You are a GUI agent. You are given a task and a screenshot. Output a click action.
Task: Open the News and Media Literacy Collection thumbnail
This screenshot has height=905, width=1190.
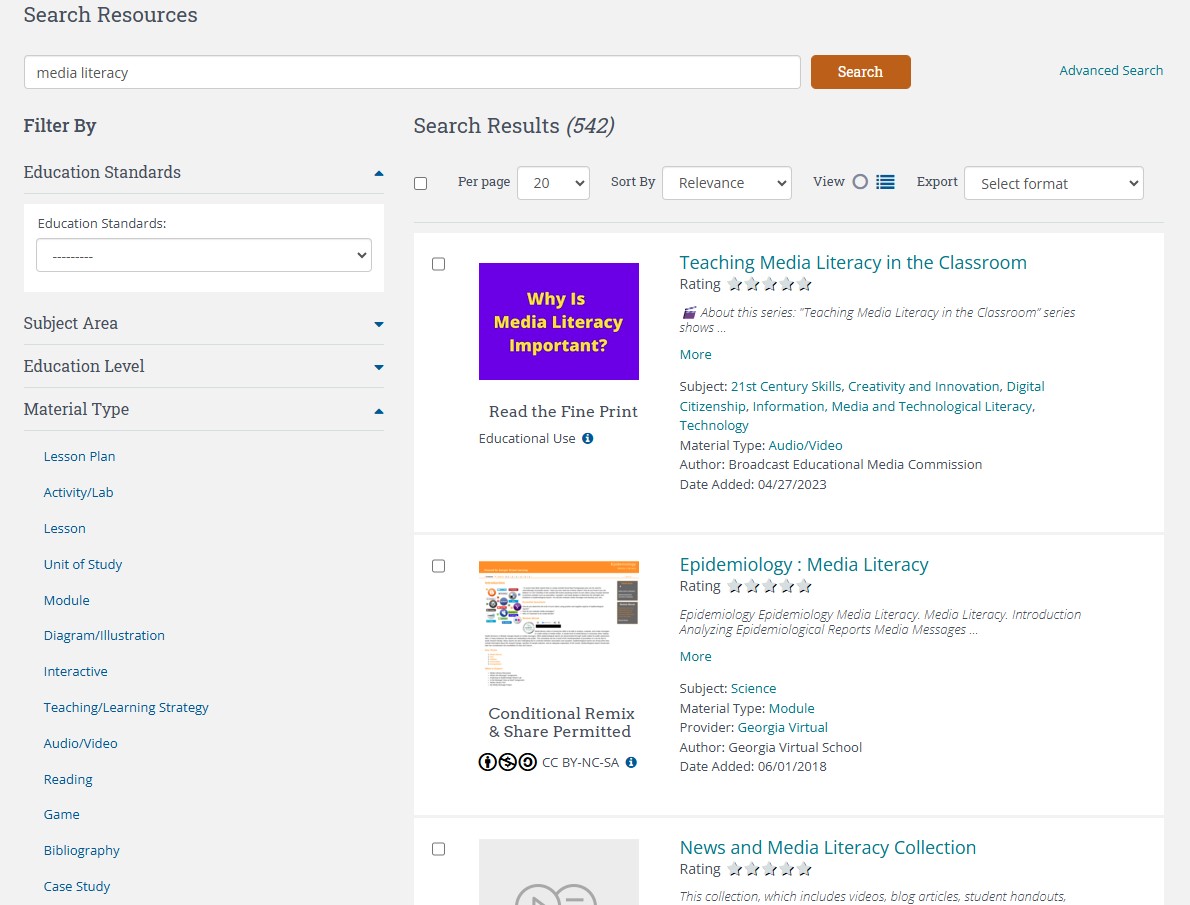point(559,872)
